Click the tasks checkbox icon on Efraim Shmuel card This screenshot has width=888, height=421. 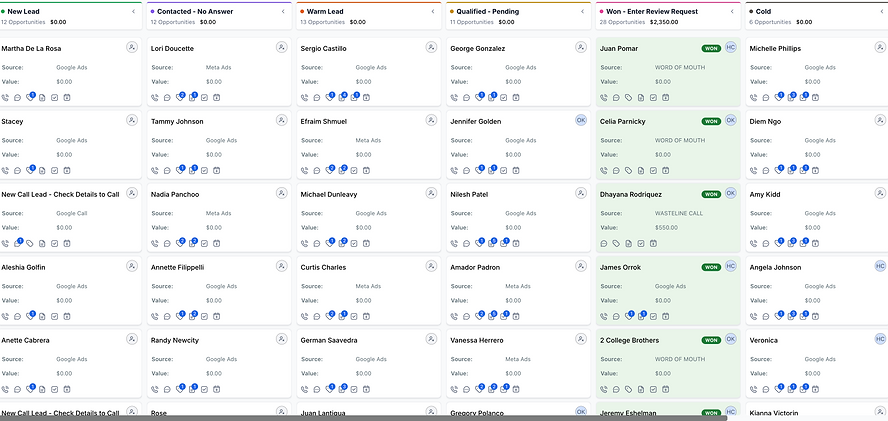[x=354, y=171]
